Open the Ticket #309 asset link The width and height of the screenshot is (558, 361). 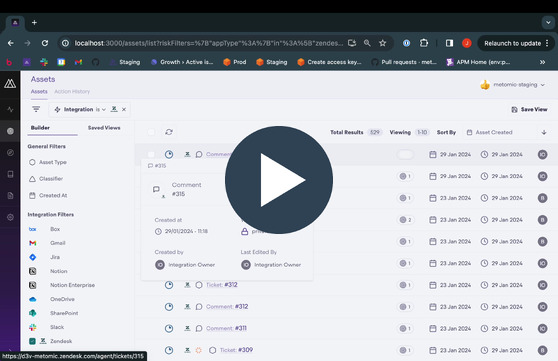(236, 350)
